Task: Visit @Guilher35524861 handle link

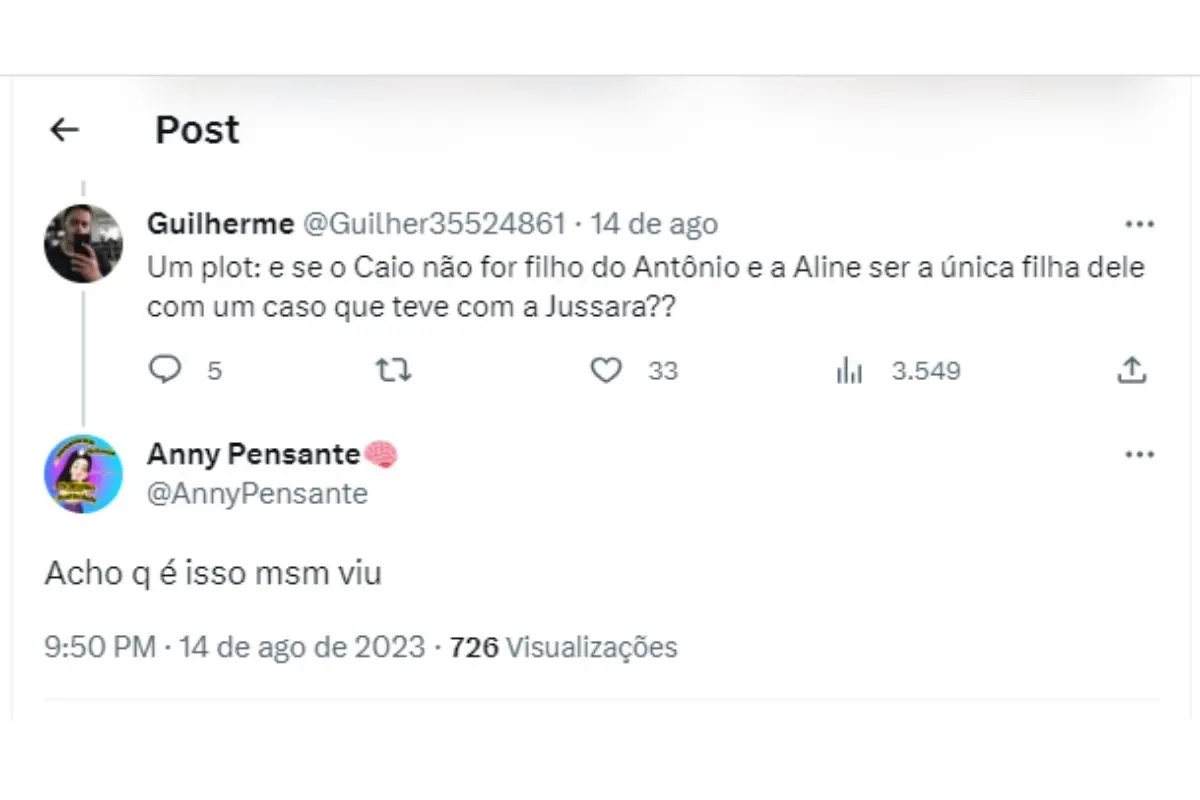Action: click(434, 224)
